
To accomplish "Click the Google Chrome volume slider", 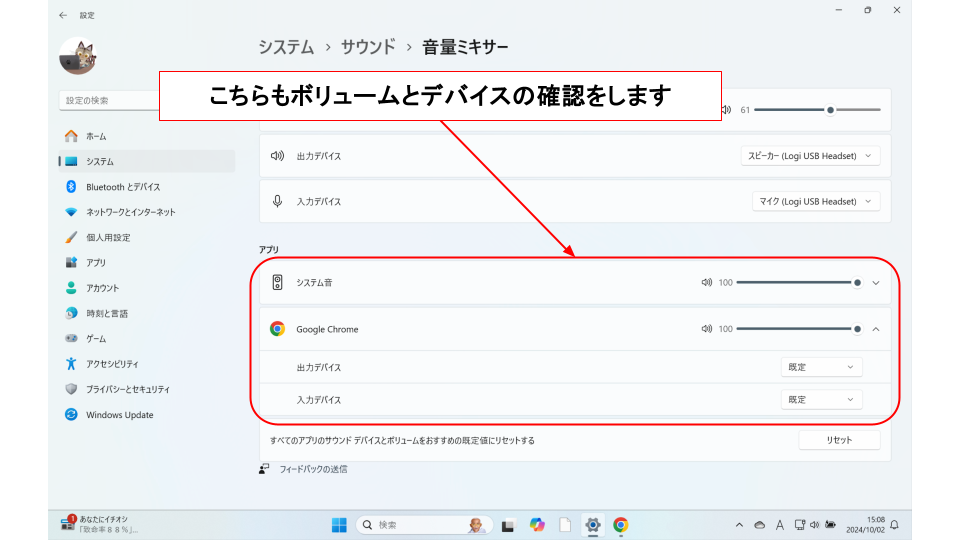I will pyautogui.click(x=797, y=329).
